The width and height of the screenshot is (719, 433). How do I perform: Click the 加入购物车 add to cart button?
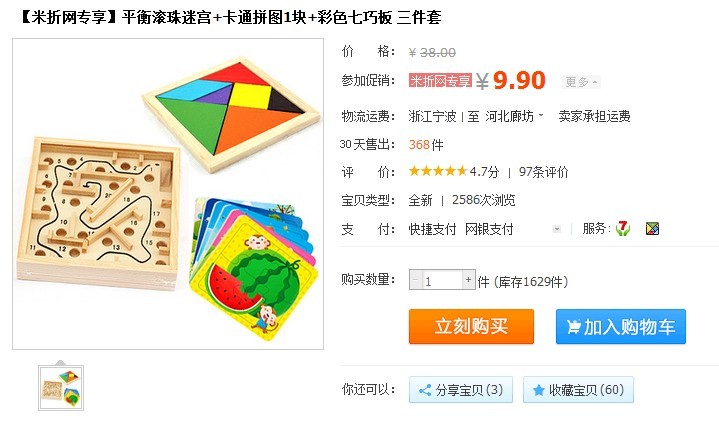[x=621, y=327]
